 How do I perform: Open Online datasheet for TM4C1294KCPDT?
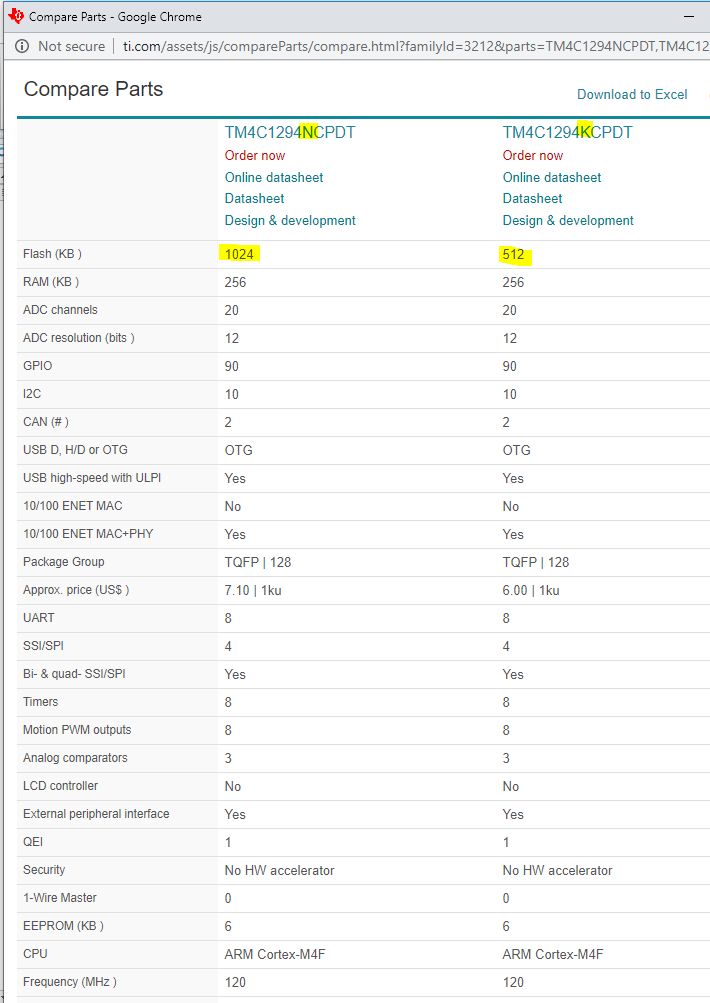(x=551, y=177)
